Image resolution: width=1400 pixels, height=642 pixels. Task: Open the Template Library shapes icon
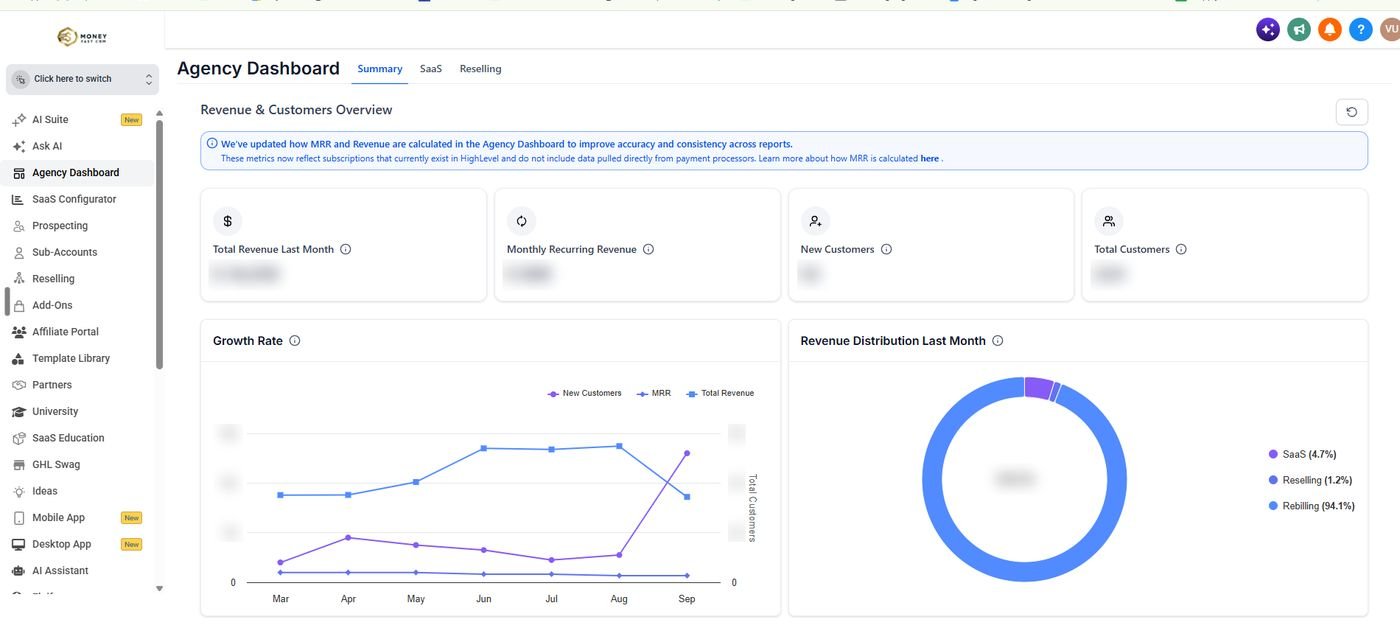(19, 358)
